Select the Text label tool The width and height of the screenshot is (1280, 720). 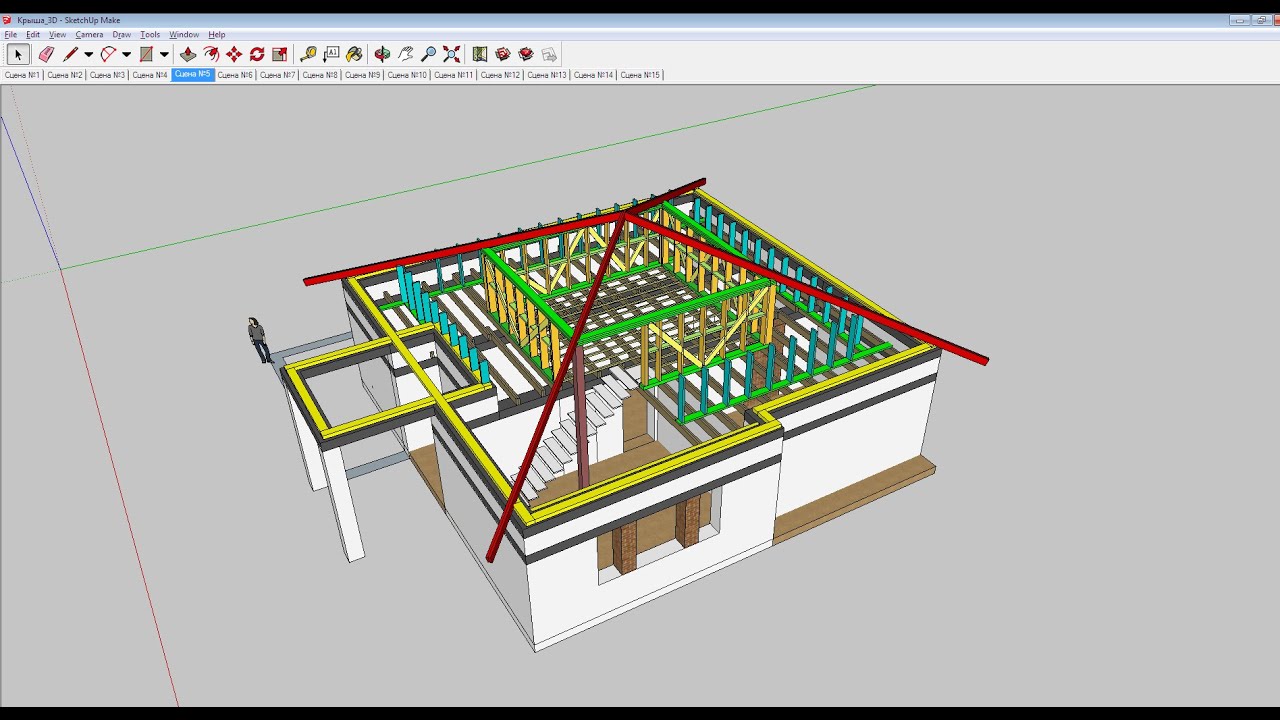tap(331, 54)
